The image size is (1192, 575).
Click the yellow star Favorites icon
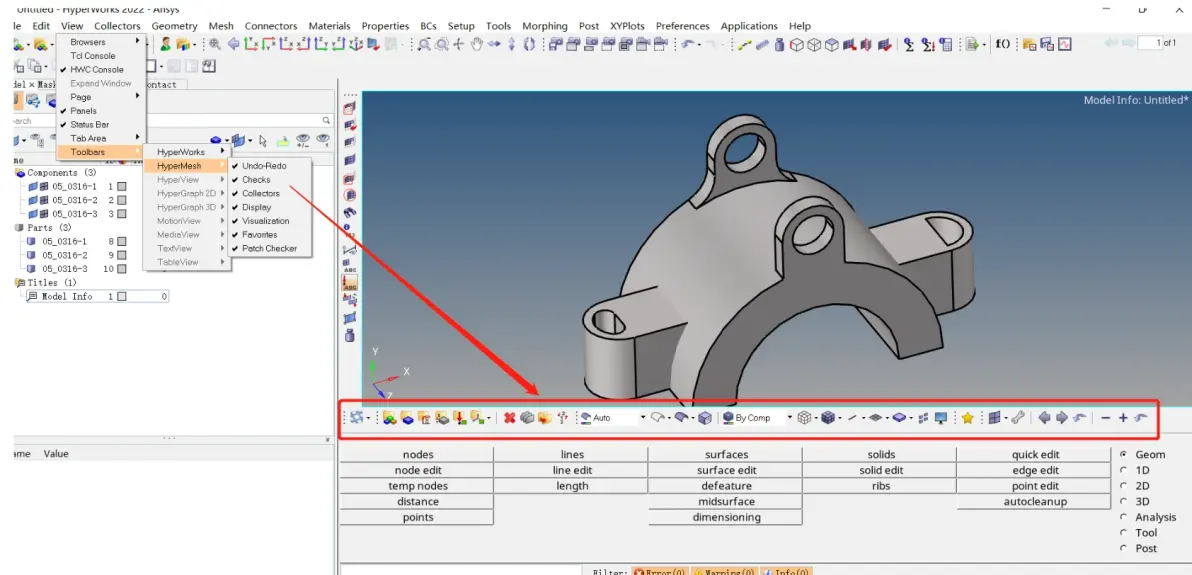[967, 418]
